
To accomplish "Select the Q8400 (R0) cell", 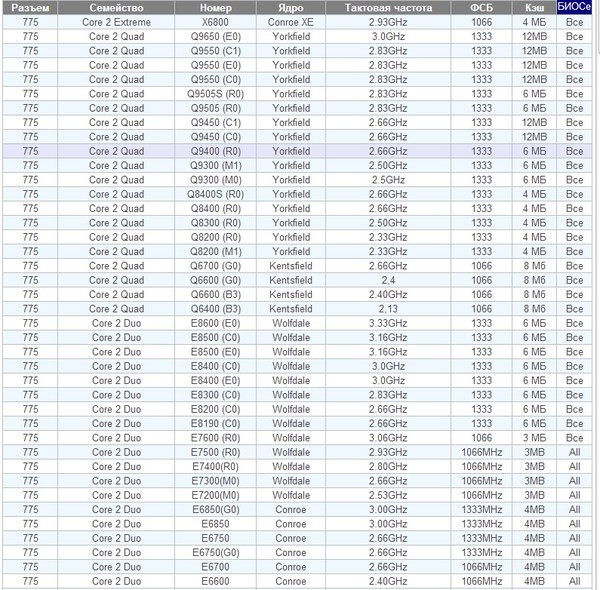I will pos(215,209).
